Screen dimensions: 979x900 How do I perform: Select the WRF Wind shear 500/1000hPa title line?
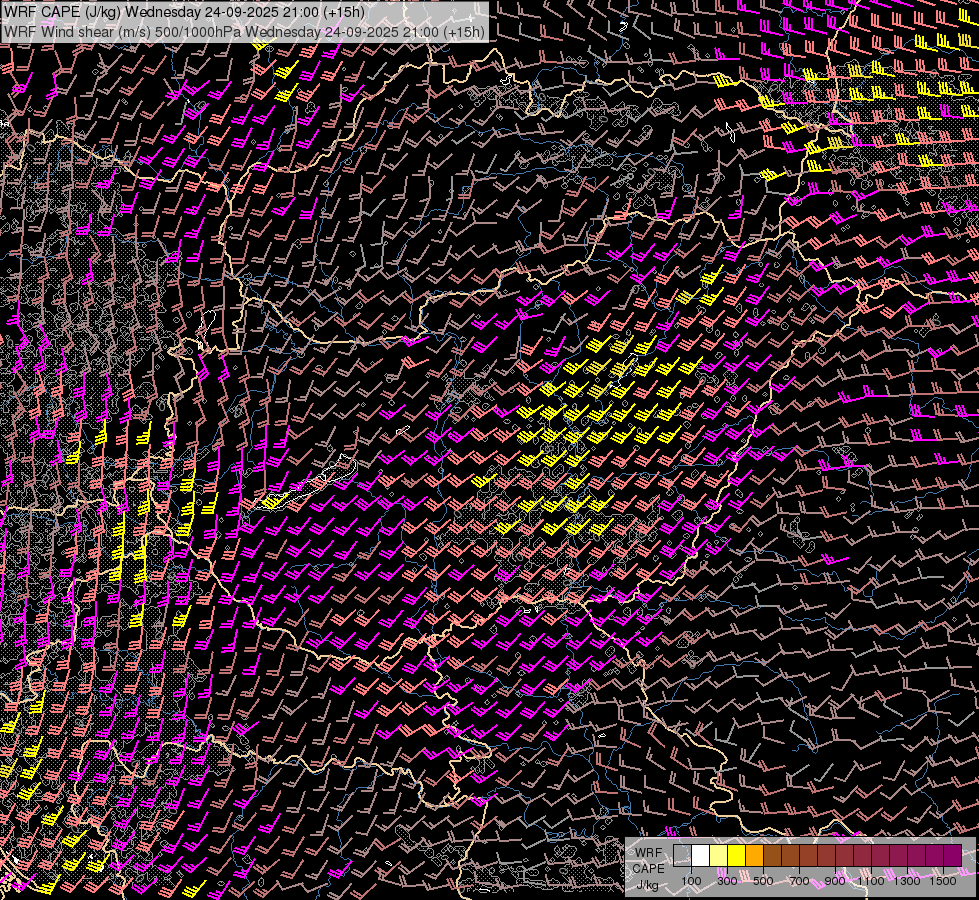(245, 31)
